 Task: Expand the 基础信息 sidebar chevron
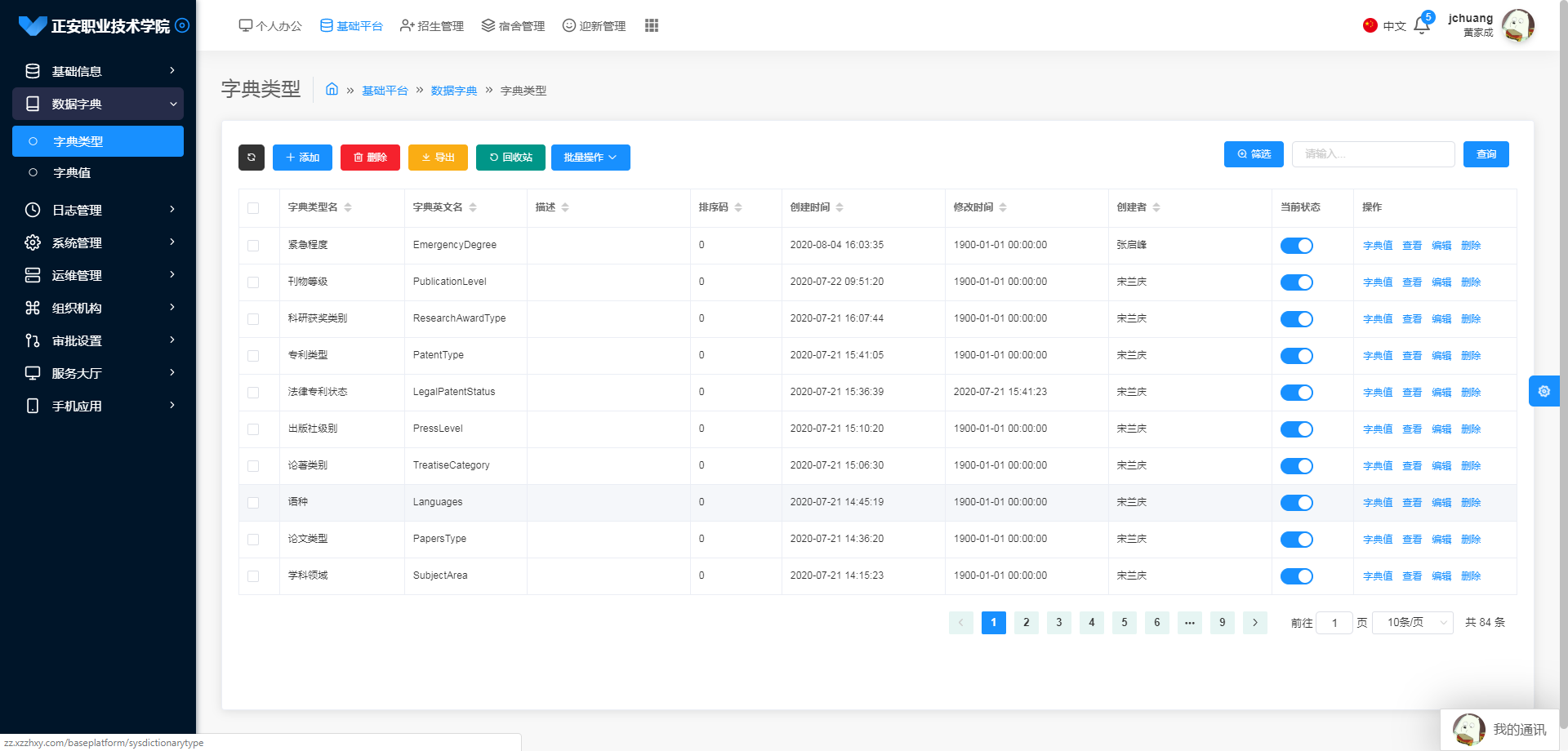[172, 71]
